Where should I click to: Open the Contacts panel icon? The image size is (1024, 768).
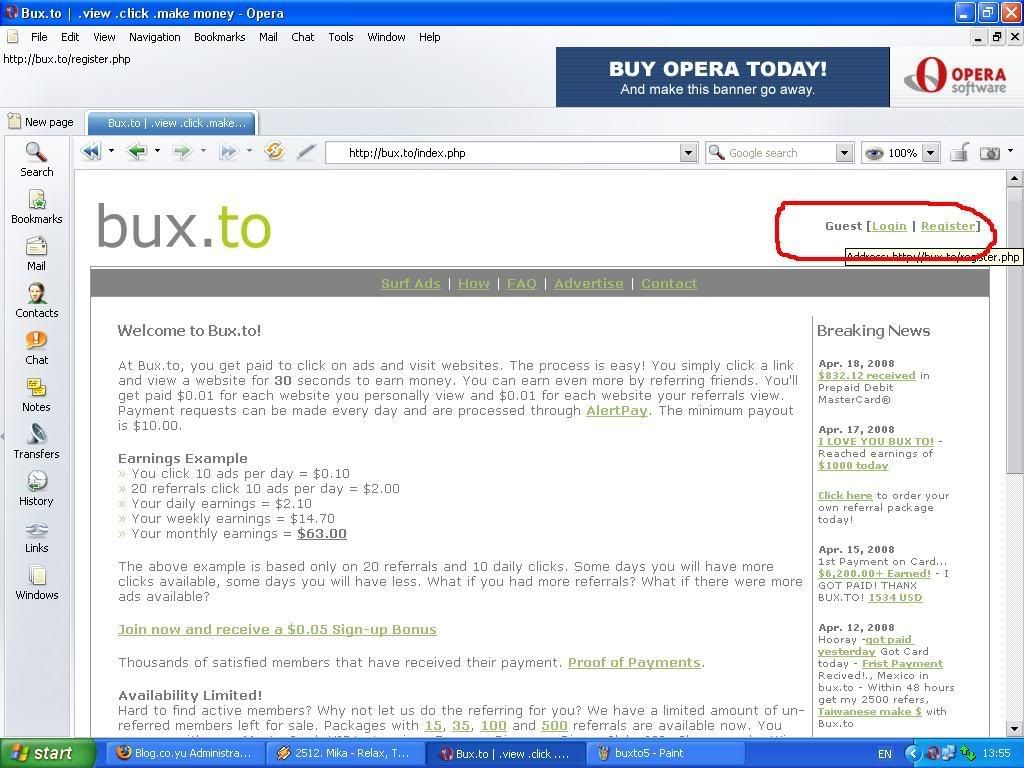point(36,301)
